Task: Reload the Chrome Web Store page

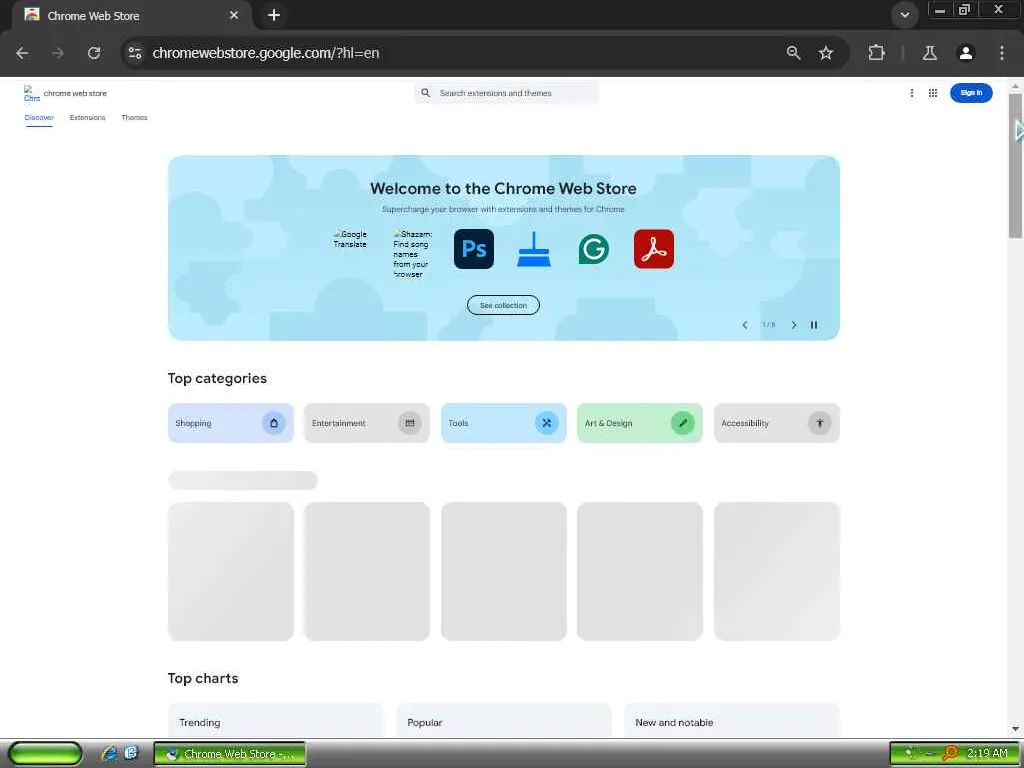Action: point(94,53)
